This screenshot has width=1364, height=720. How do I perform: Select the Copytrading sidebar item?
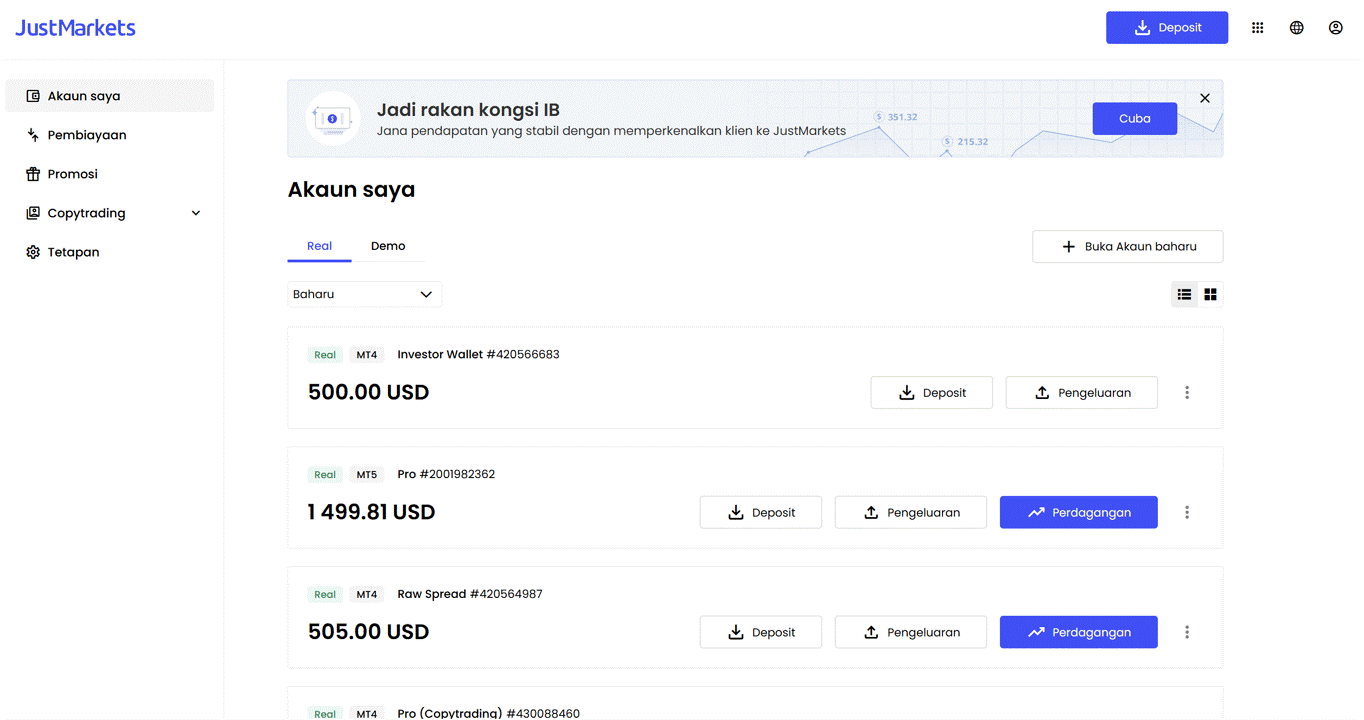pos(110,213)
